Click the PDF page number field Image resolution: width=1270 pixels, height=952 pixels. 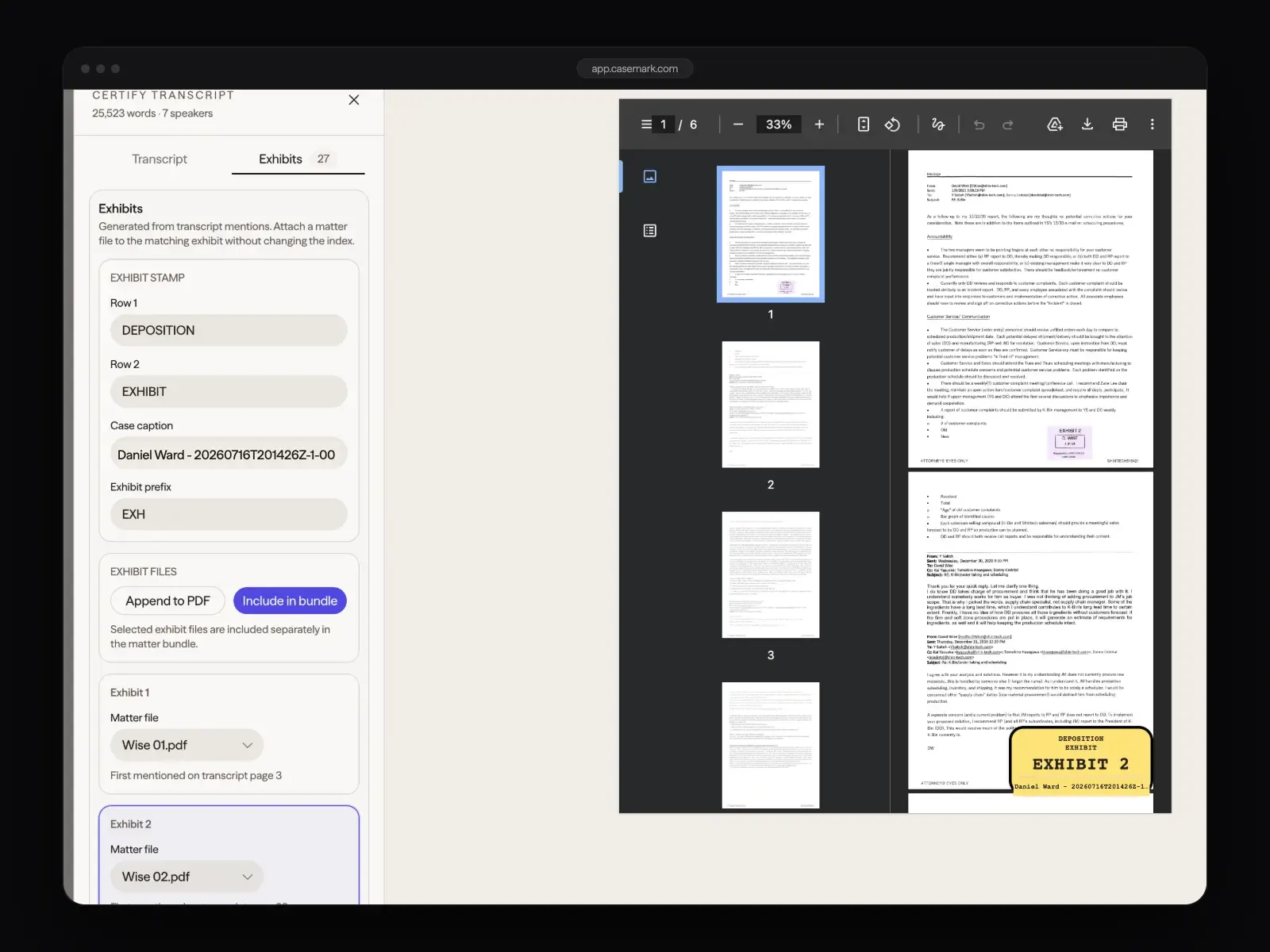point(664,125)
